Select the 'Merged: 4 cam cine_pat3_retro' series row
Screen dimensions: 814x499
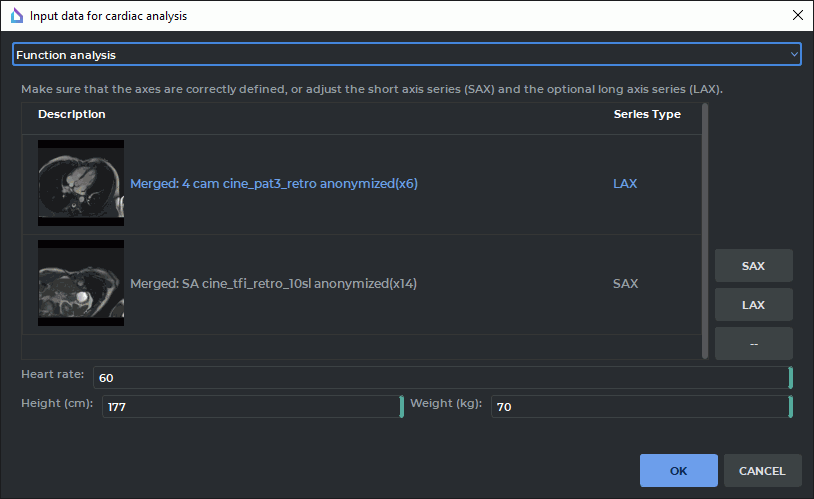tap(274, 184)
